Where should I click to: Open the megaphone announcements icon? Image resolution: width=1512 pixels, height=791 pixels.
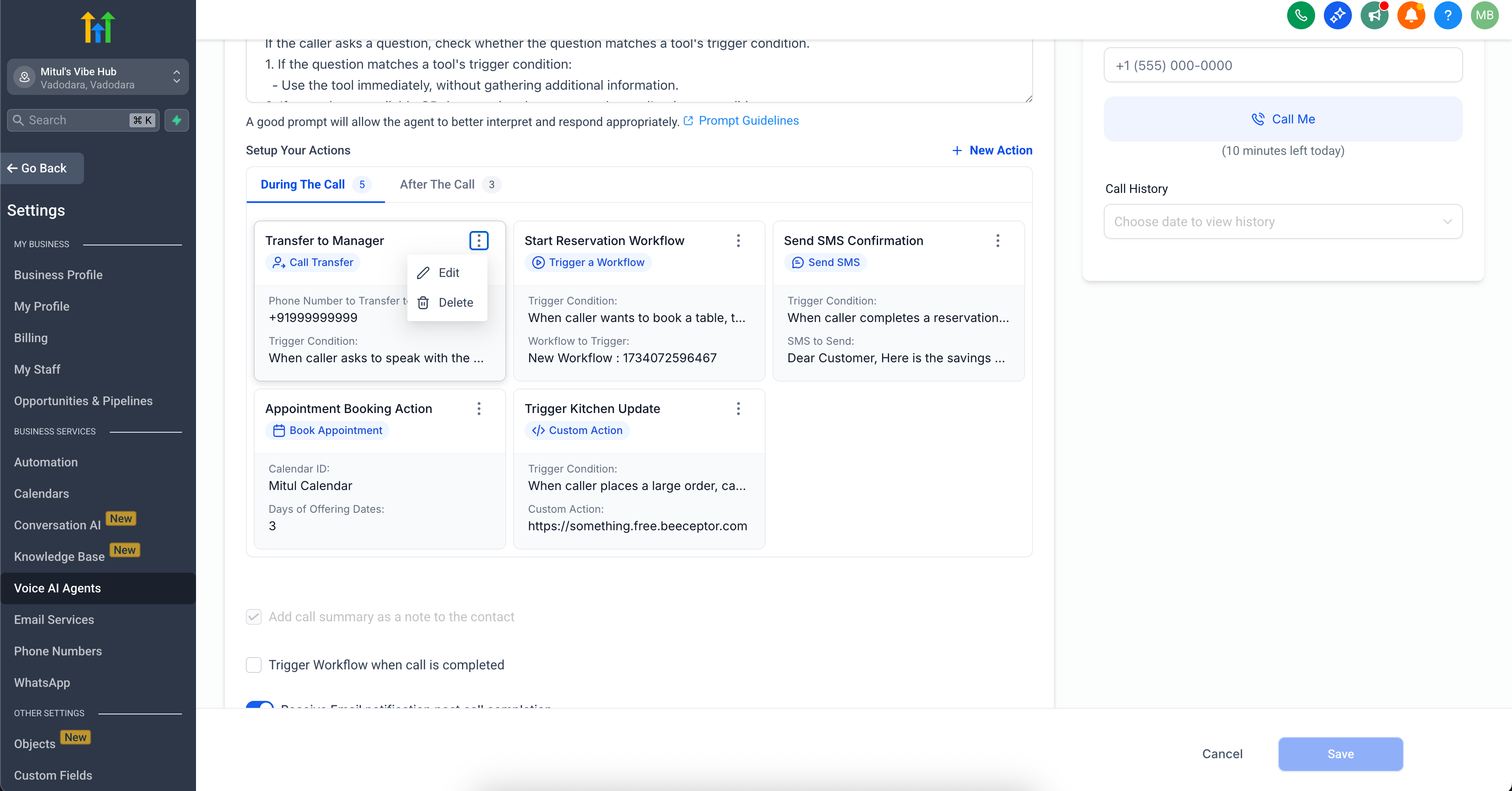[1374, 16]
